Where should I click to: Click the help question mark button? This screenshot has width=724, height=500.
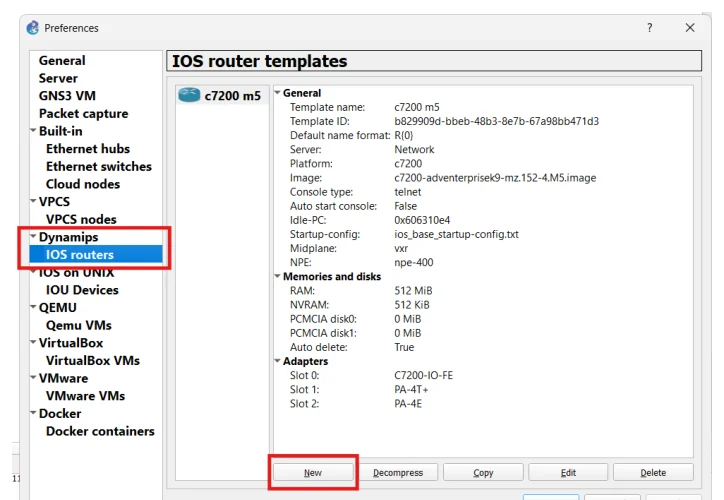click(650, 28)
